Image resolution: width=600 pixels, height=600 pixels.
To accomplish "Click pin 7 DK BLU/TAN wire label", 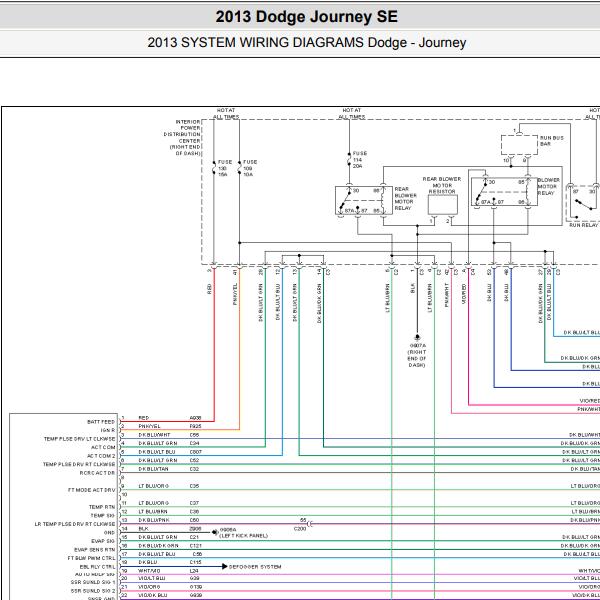I will click(x=153, y=469).
